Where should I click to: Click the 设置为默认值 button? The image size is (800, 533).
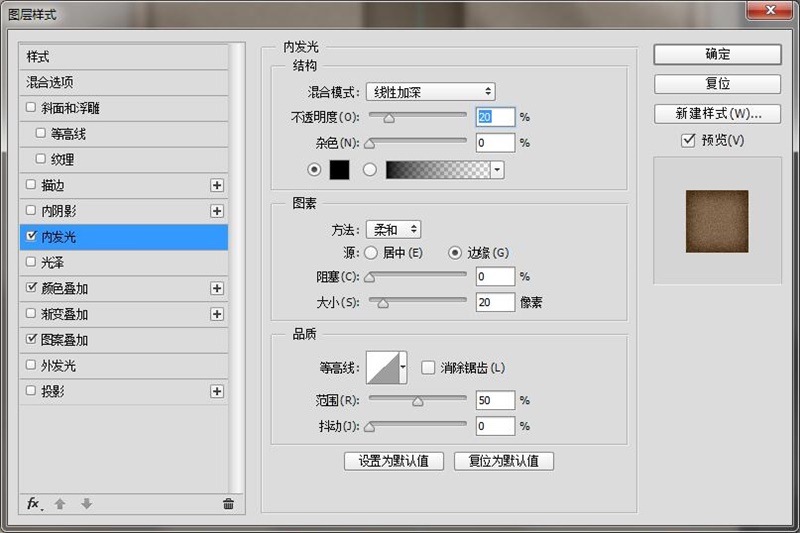393,461
